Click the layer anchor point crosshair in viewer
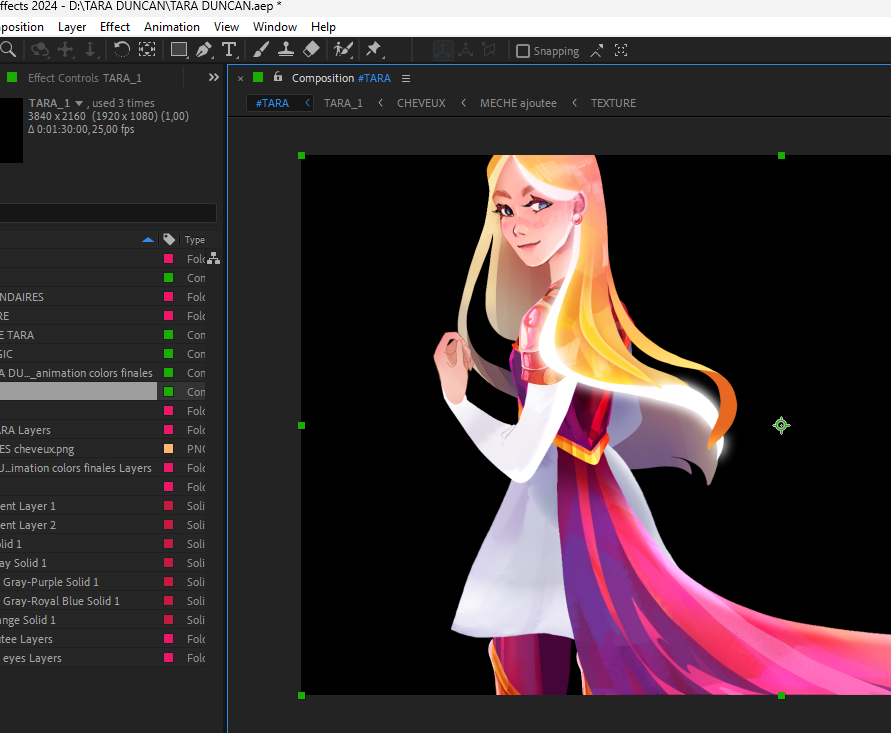The height and width of the screenshot is (733, 891). tap(781, 425)
